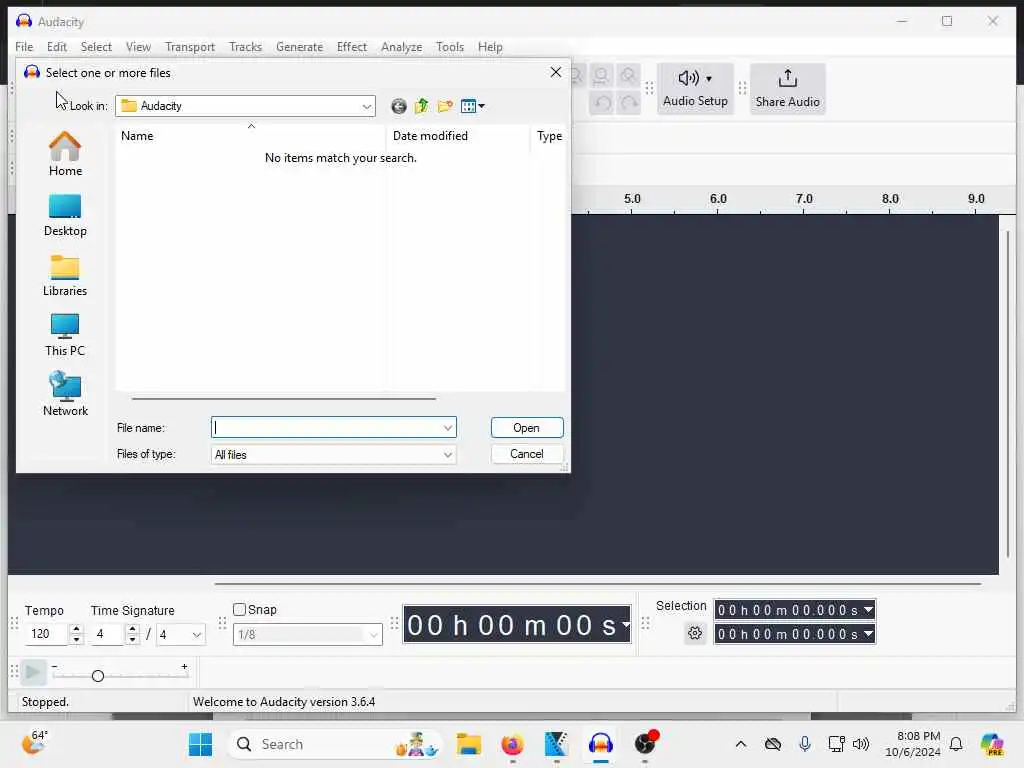Viewport: 1024px width, 768px height.
Task: Open This PC in places sidebar
Action: coord(65,335)
